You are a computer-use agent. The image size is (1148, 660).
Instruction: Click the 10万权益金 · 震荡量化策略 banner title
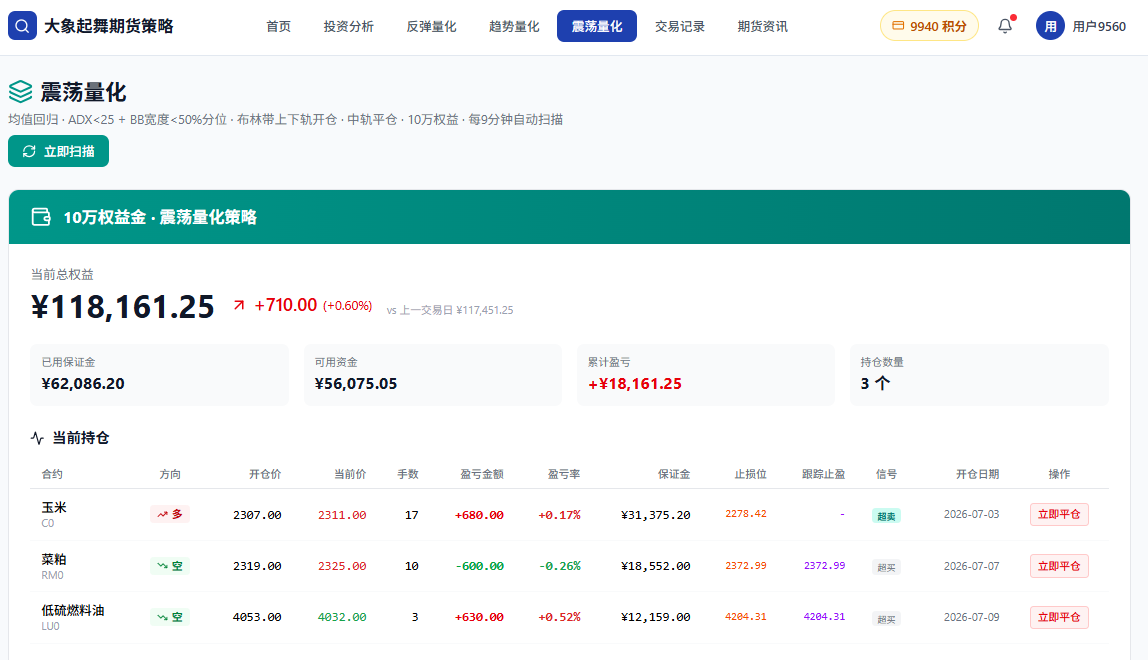point(160,217)
